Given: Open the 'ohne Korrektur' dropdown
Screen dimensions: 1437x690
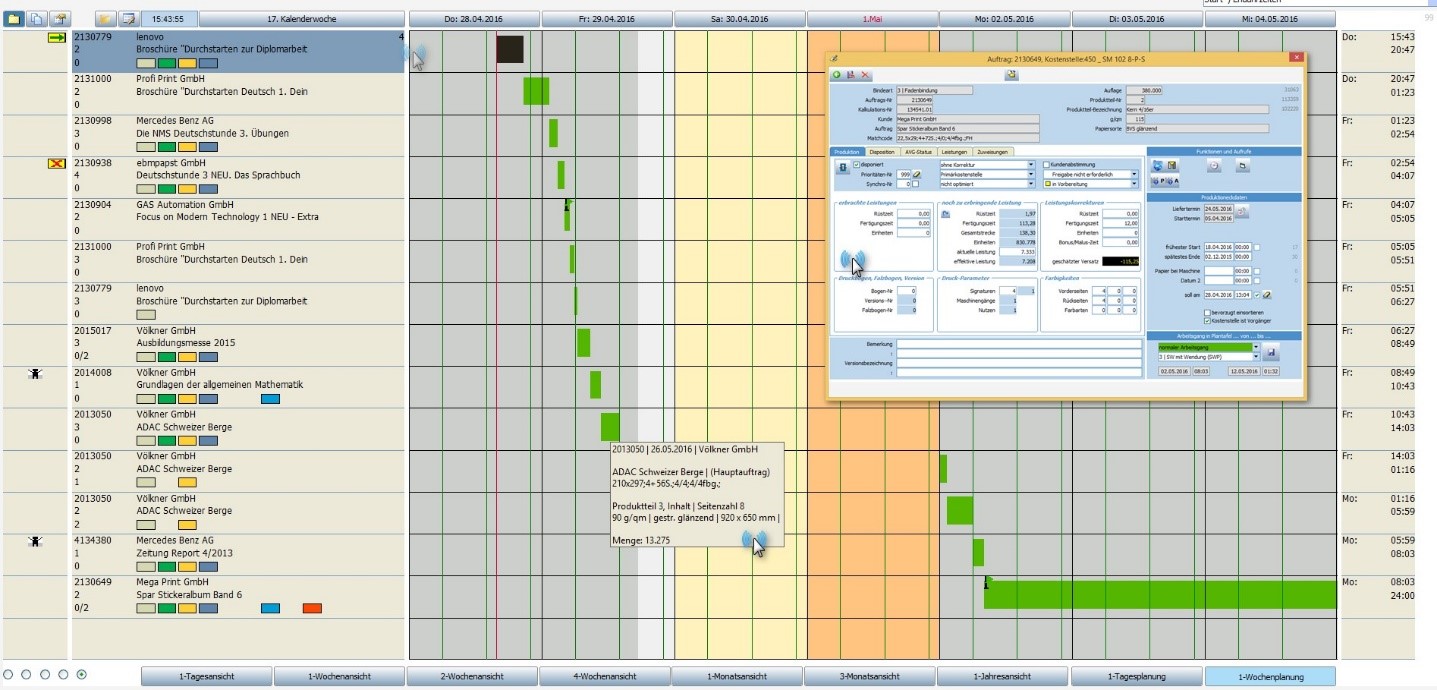Looking at the screenshot, I should (x=1030, y=164).
